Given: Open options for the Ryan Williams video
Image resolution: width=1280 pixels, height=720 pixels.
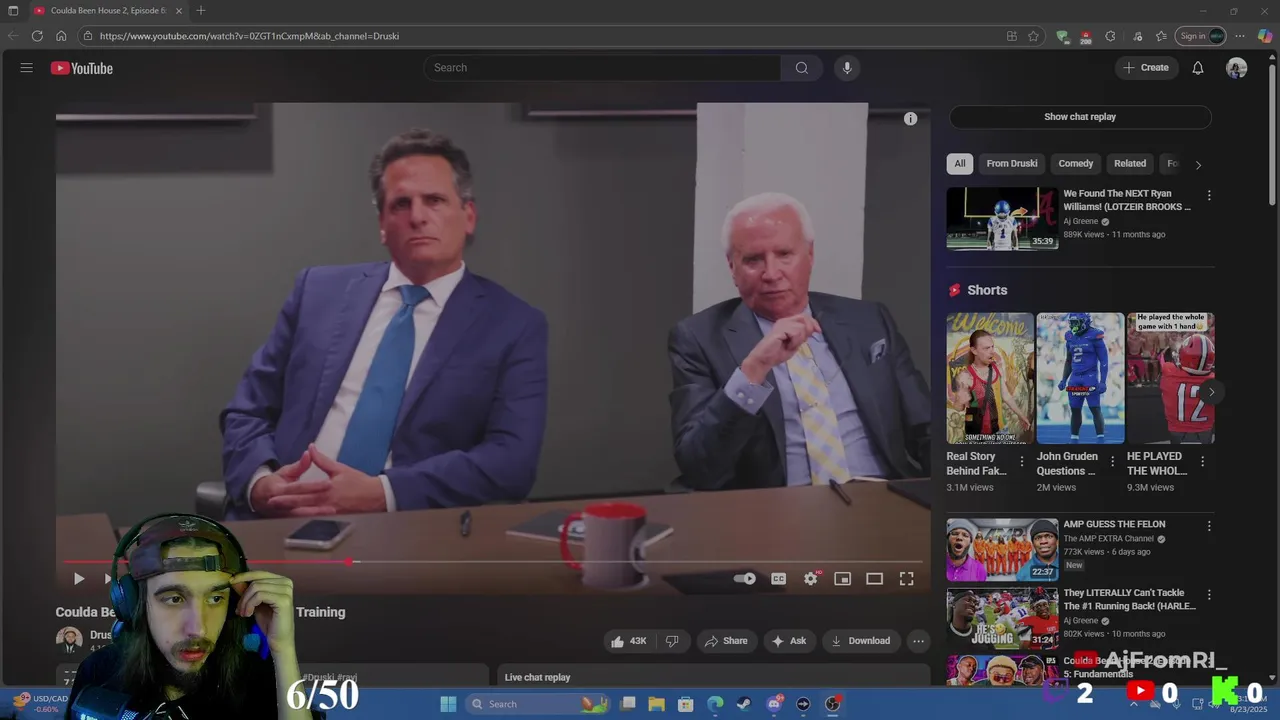Looking at the screenshot, I should click(1209, 196).
